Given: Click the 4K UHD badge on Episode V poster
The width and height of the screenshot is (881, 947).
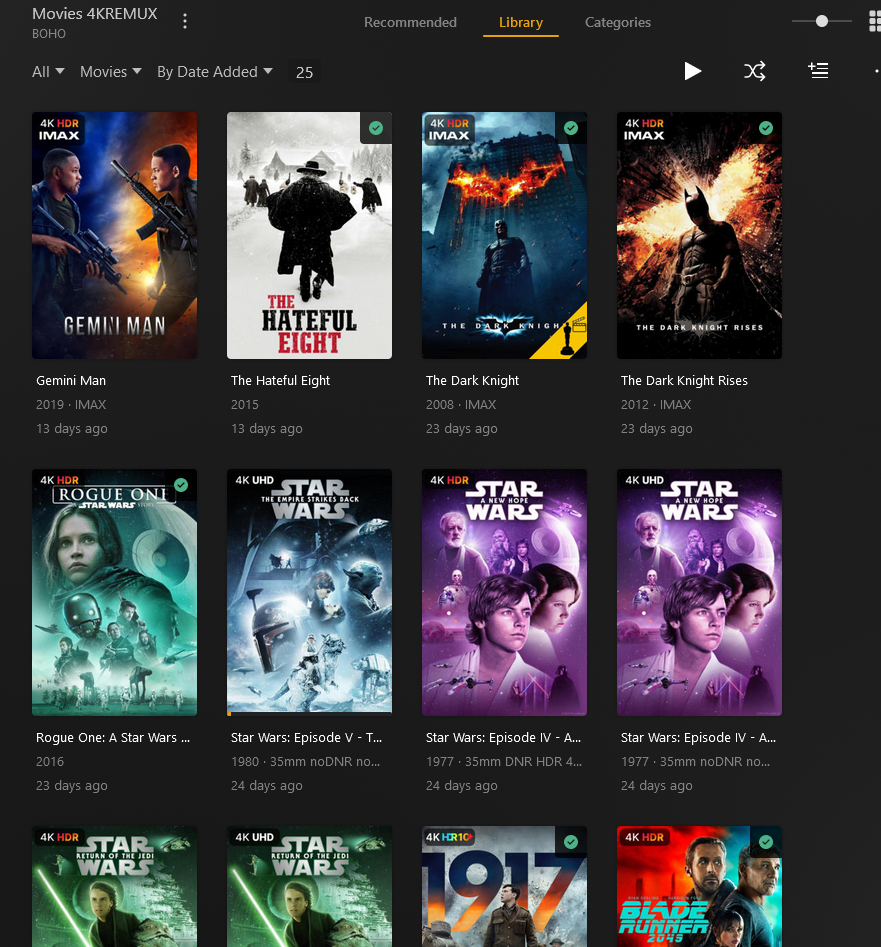Looking at the screenshot, I should (254, 480).
